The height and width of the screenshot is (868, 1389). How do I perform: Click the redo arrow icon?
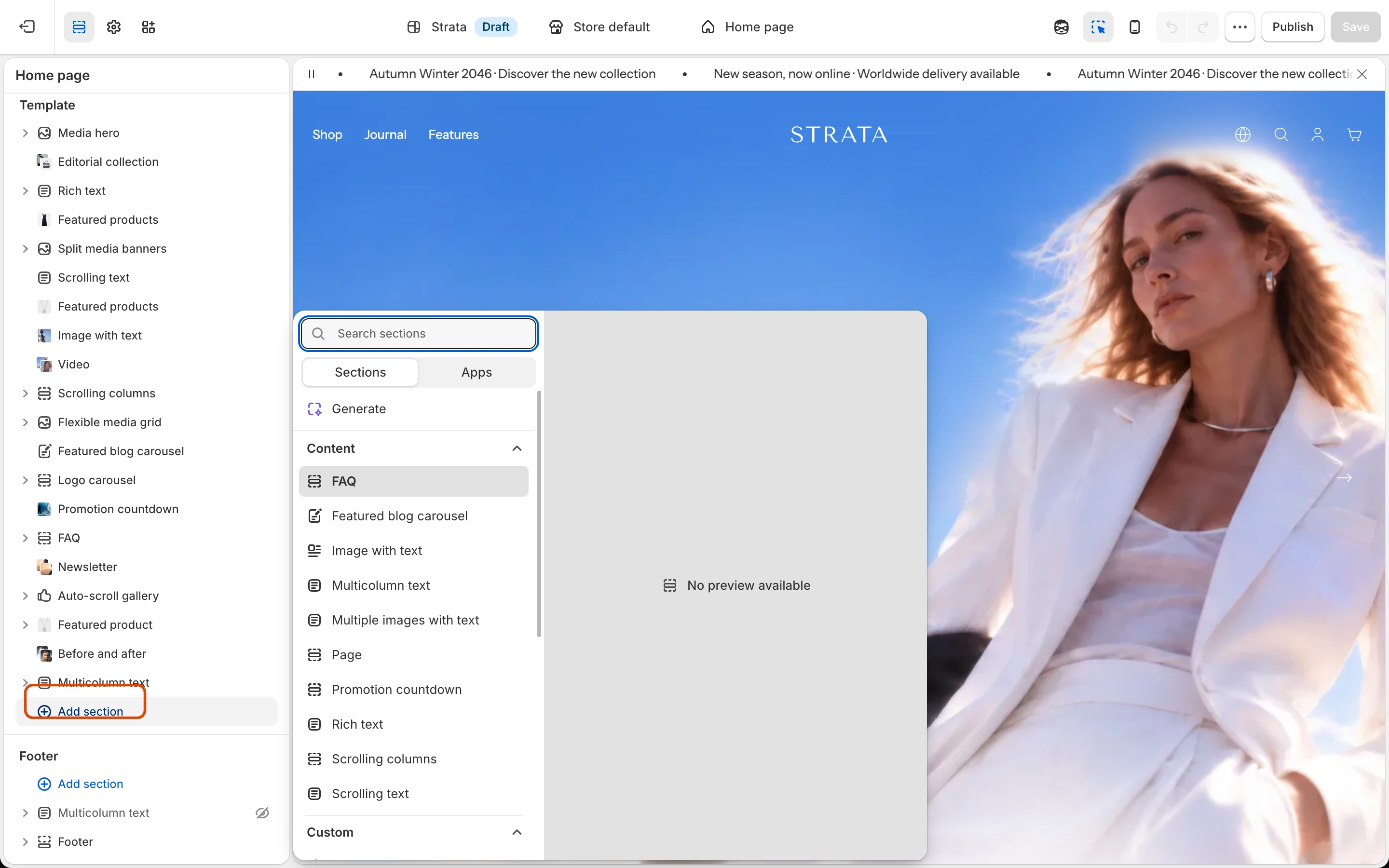tap(1204, 27)
